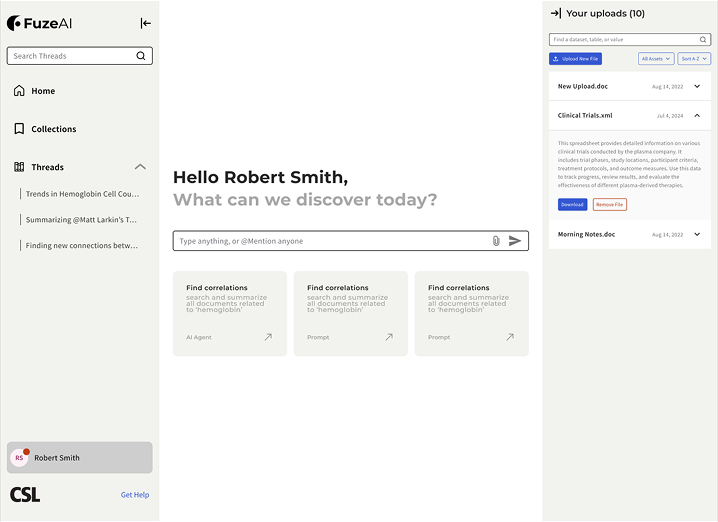
Task: Click the send message arrow icon
Action: (x=515, y=241)
